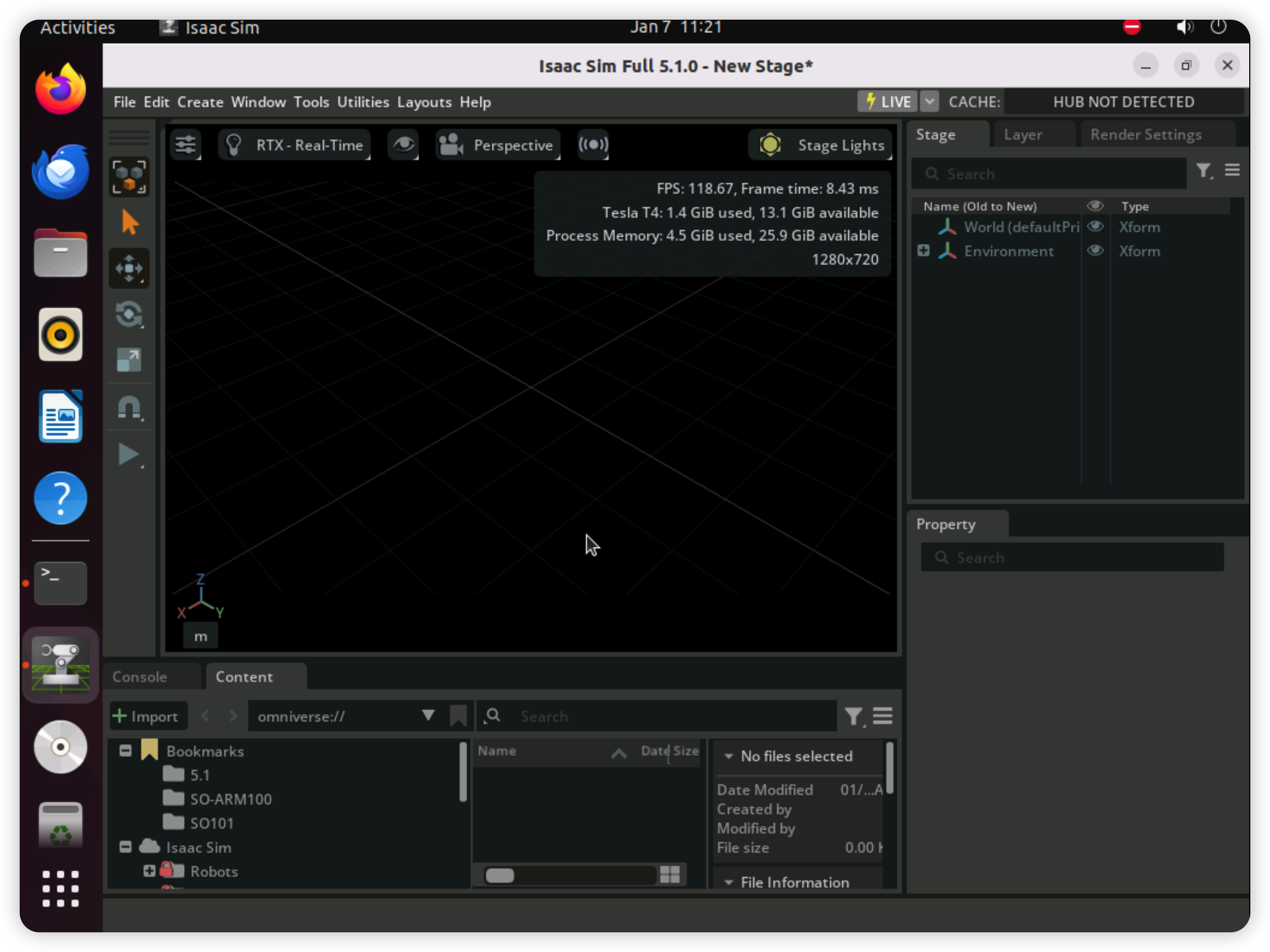1270x952 pixels.
Task: Select the Scale tool icon
Action: click(x=129, y=360)
